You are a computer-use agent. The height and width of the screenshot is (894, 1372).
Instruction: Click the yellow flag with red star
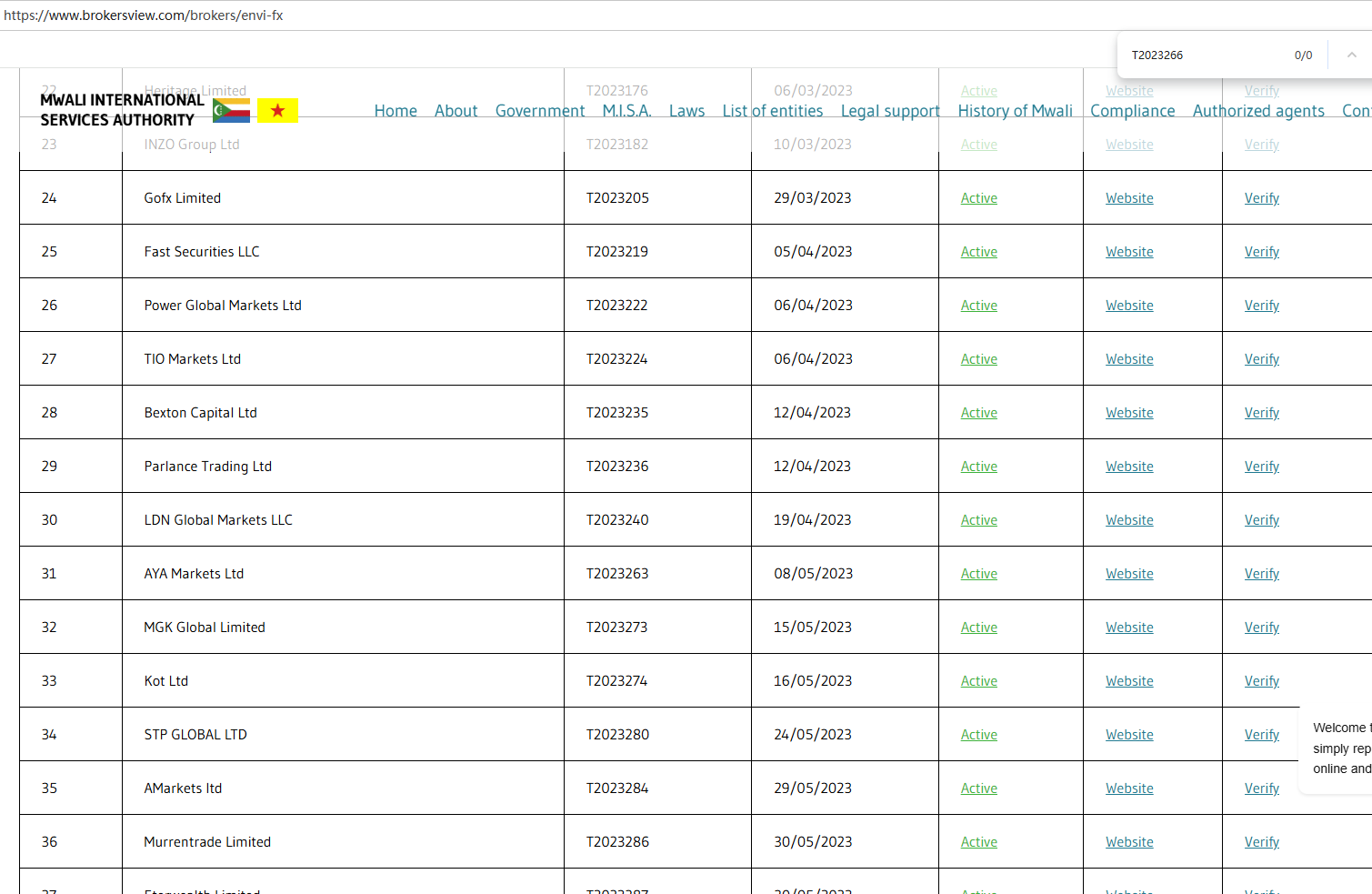[277, 111]
